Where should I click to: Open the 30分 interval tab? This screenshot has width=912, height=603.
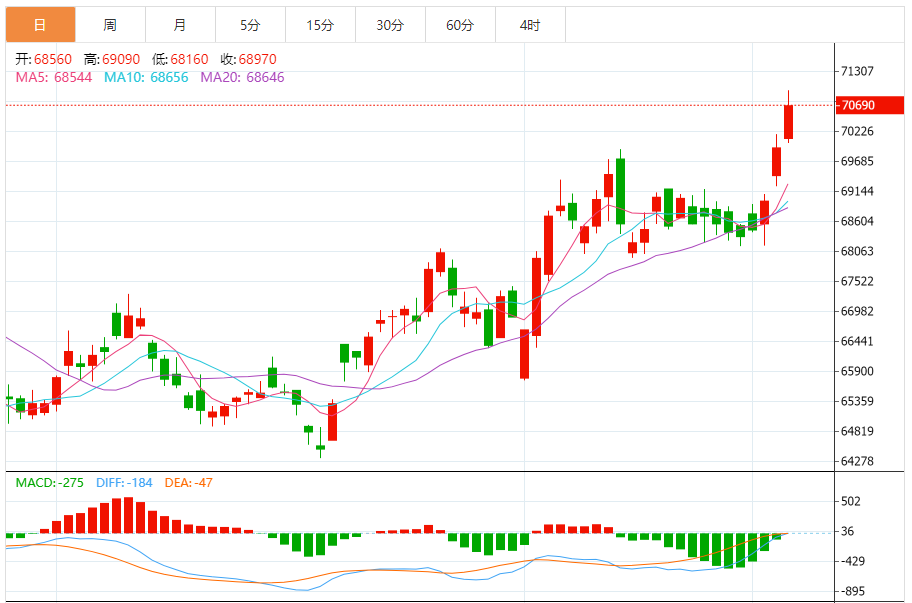click(390, 25)
